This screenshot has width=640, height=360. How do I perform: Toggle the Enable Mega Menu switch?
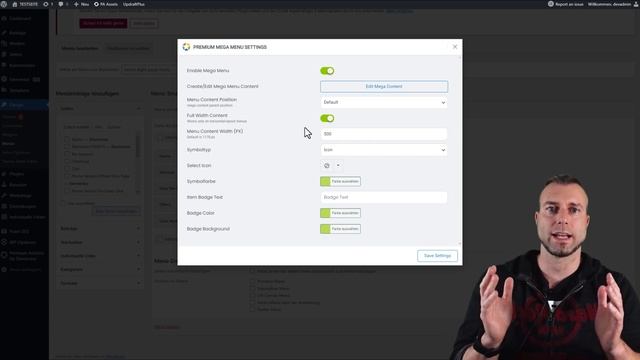click(x=327, y=71)
